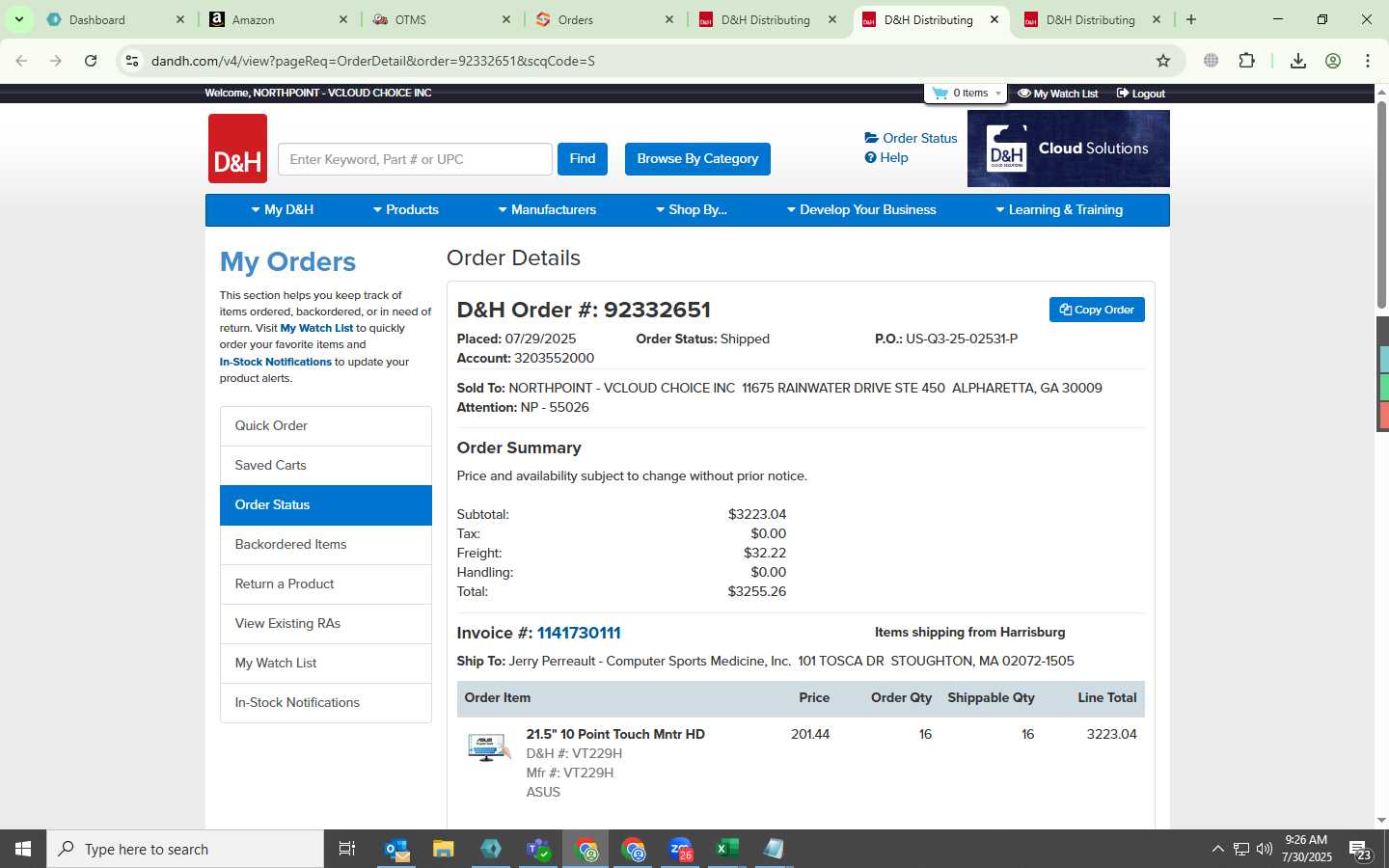Click the address bar URL
Screen dimensions: 1389x868
pos(372,61)
